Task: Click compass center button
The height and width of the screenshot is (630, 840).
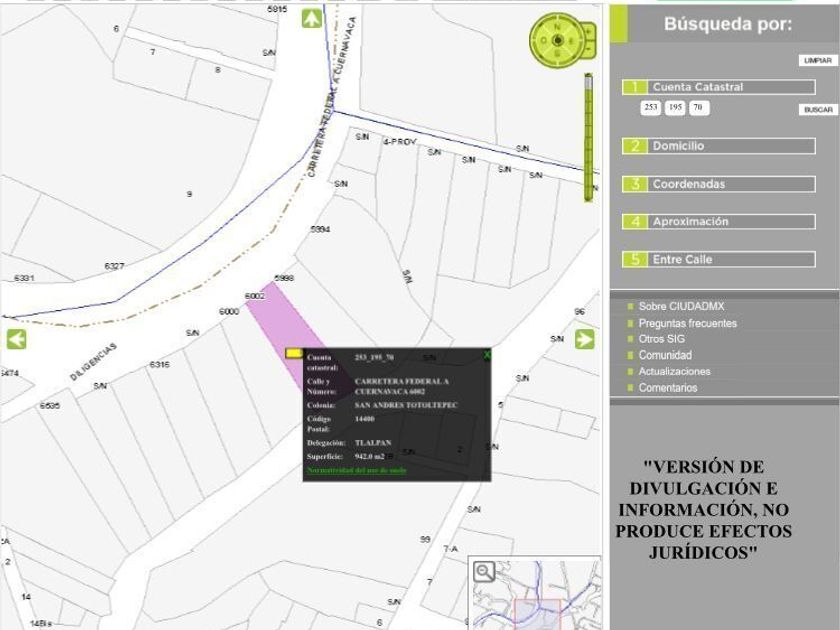Action: (x=557, y=41)
